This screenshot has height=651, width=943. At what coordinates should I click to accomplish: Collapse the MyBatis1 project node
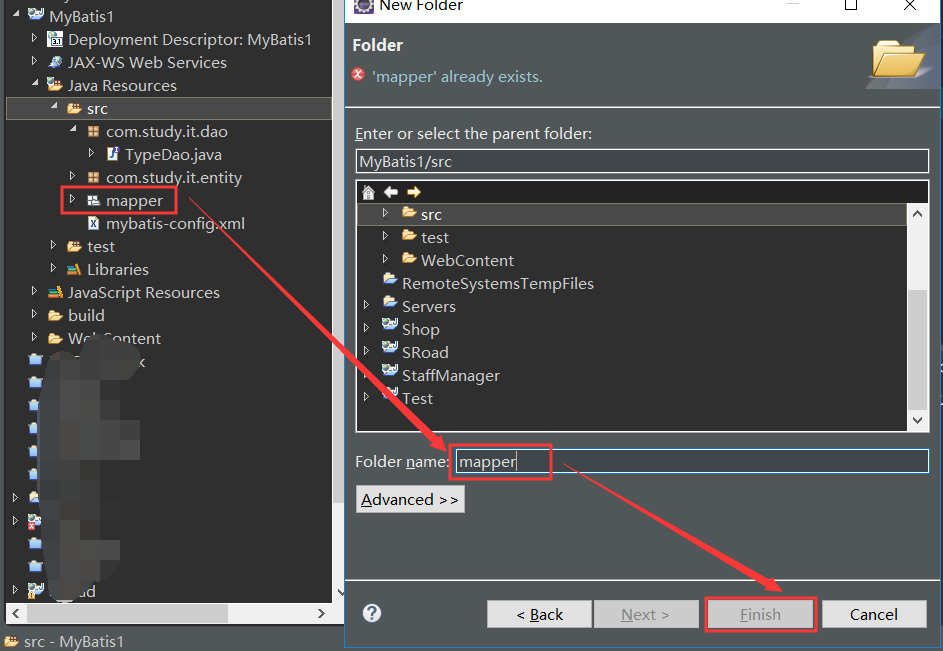(x=16, y=13)
